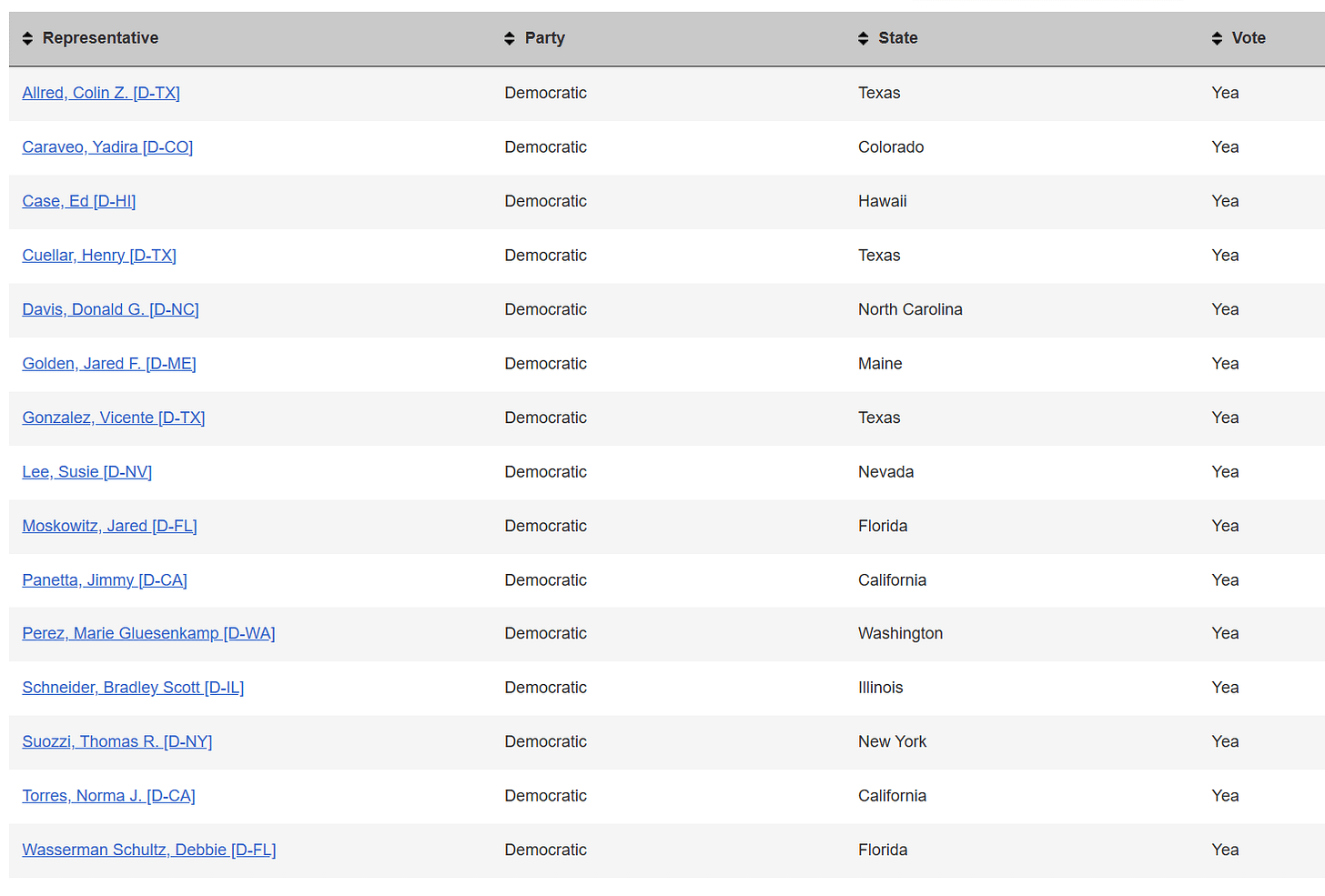Open Caraveo, Yadira [D-CO] profile

[107, 147]
